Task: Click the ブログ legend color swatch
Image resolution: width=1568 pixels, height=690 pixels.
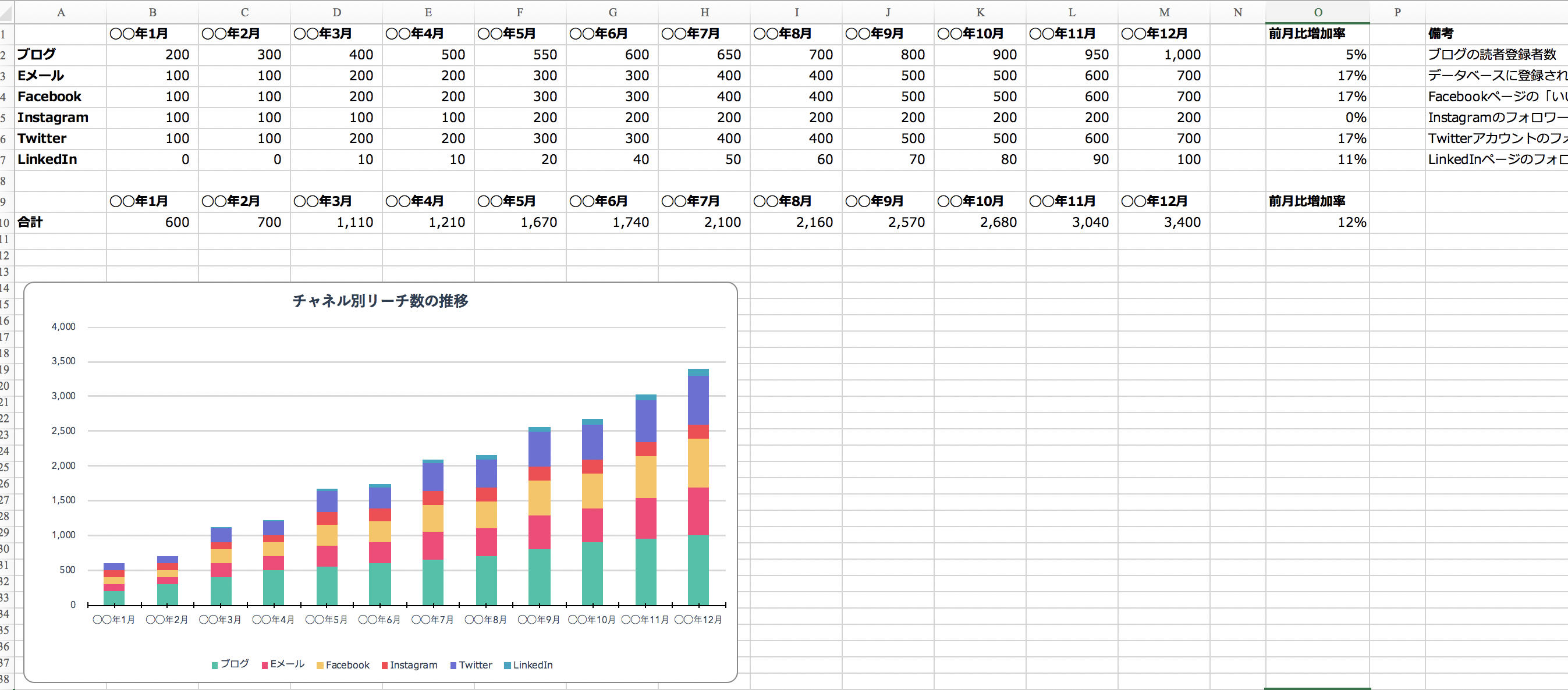Action: [x=215, y=666]
